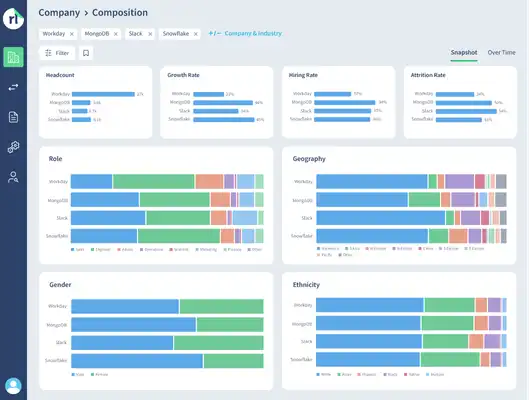Click the Workday row label in Gender chart

pyautogui.click(x=58, y=306)
